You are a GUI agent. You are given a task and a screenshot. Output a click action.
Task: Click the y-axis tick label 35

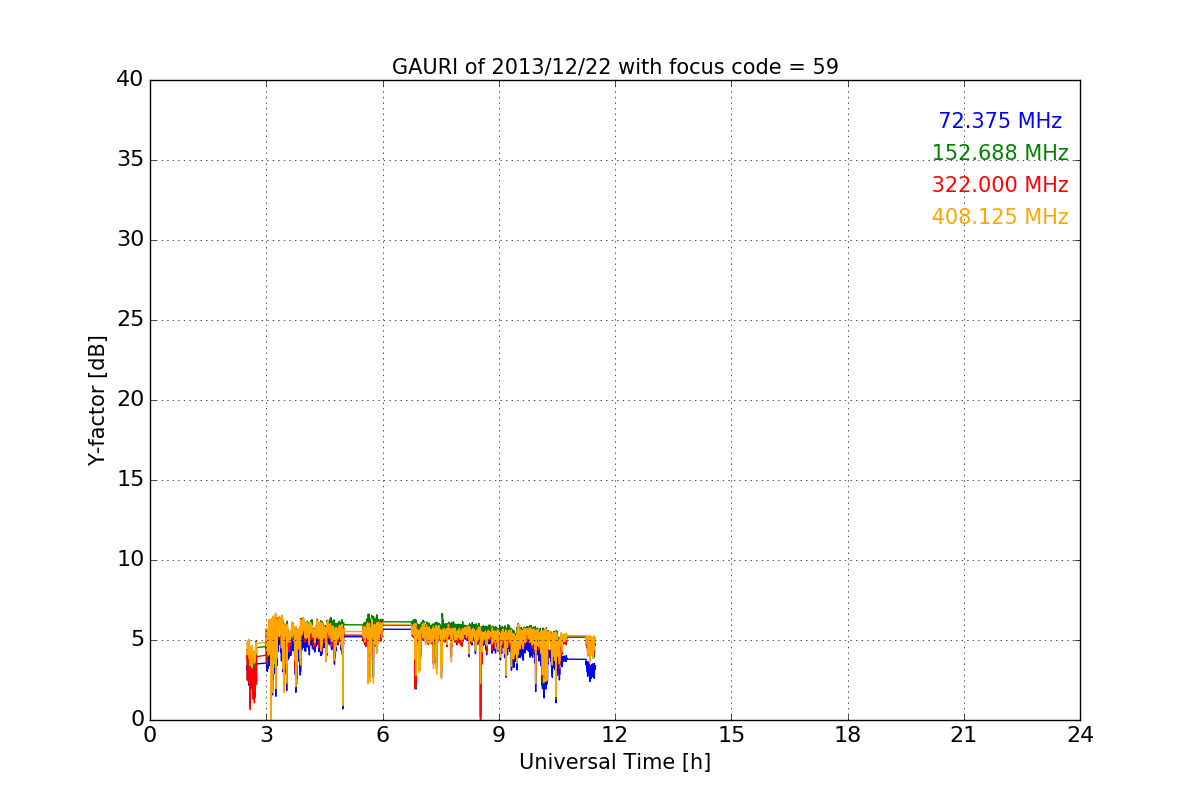130,160
